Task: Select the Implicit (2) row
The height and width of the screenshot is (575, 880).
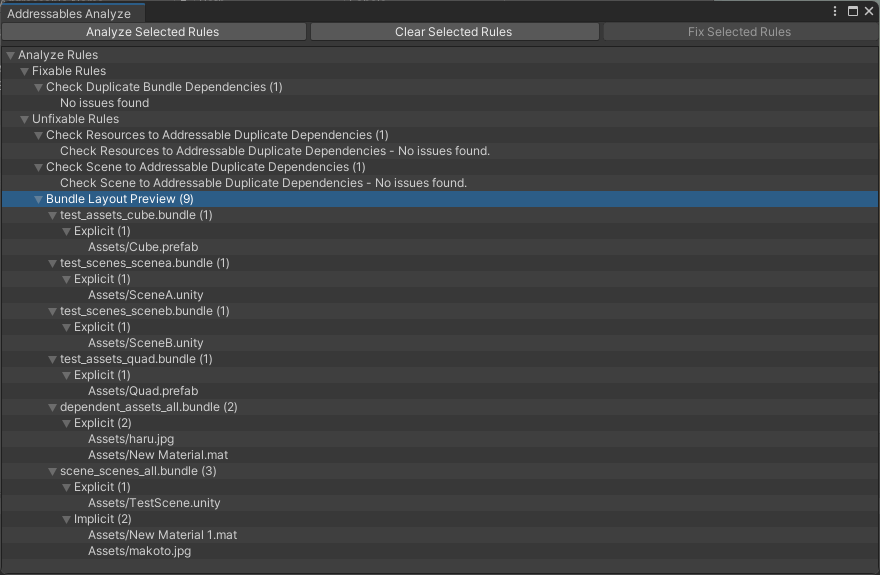Action: 440,518
